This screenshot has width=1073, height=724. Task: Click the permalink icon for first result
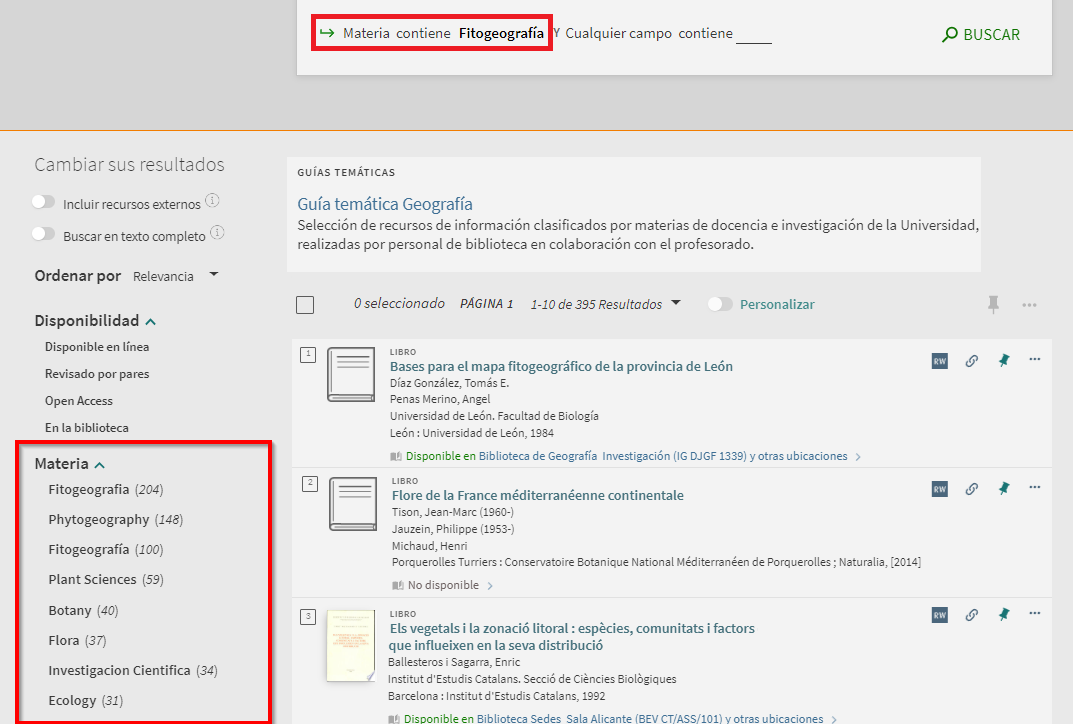click(971, 361)
